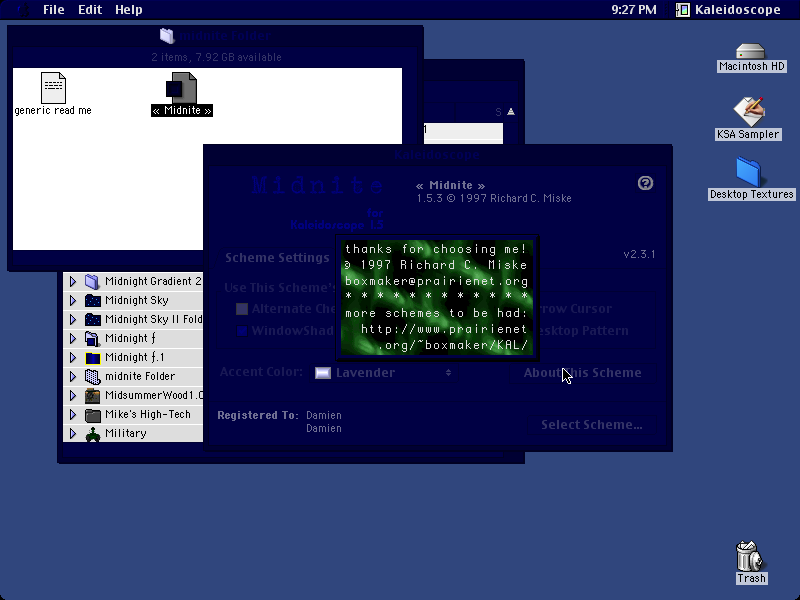Open the Kaleidoscope application menu
The width and height of the screenshot is (800, 600).
(x=729, y=10)
